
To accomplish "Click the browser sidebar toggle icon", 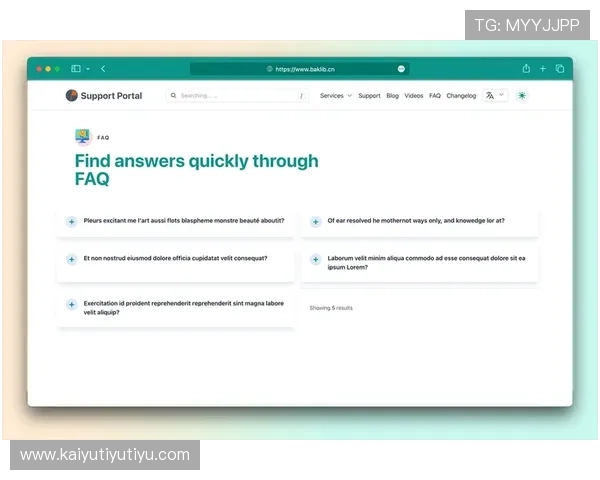I will tap(76, 69).
